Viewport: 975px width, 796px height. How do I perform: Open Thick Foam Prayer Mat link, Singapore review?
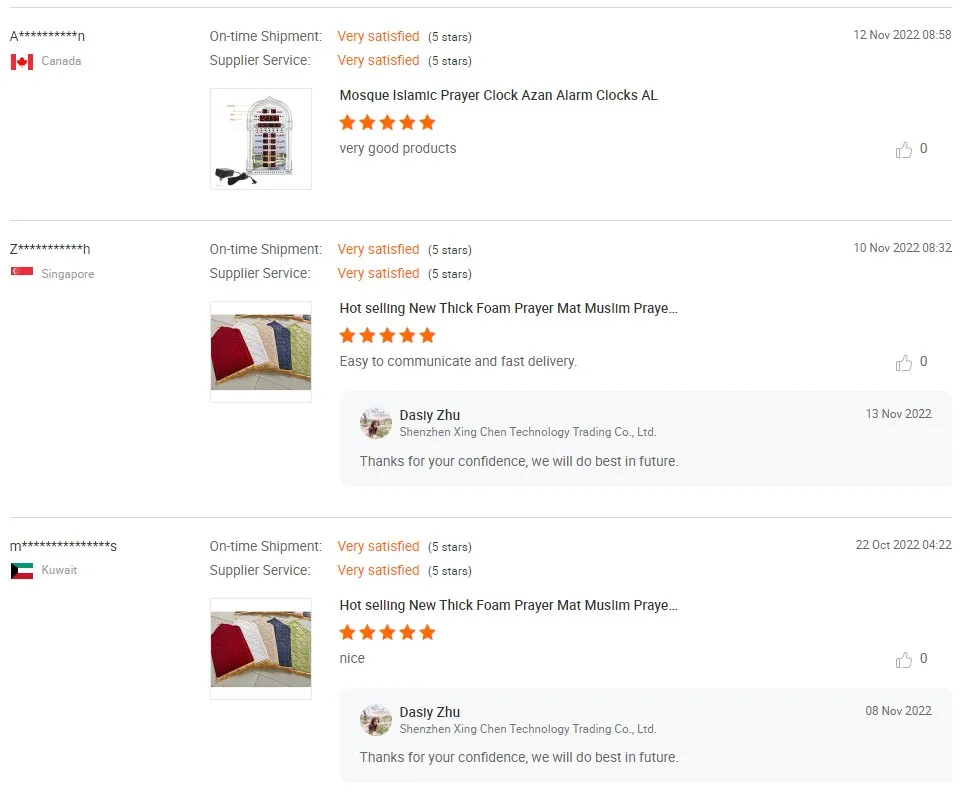click(x=508, y=309)
